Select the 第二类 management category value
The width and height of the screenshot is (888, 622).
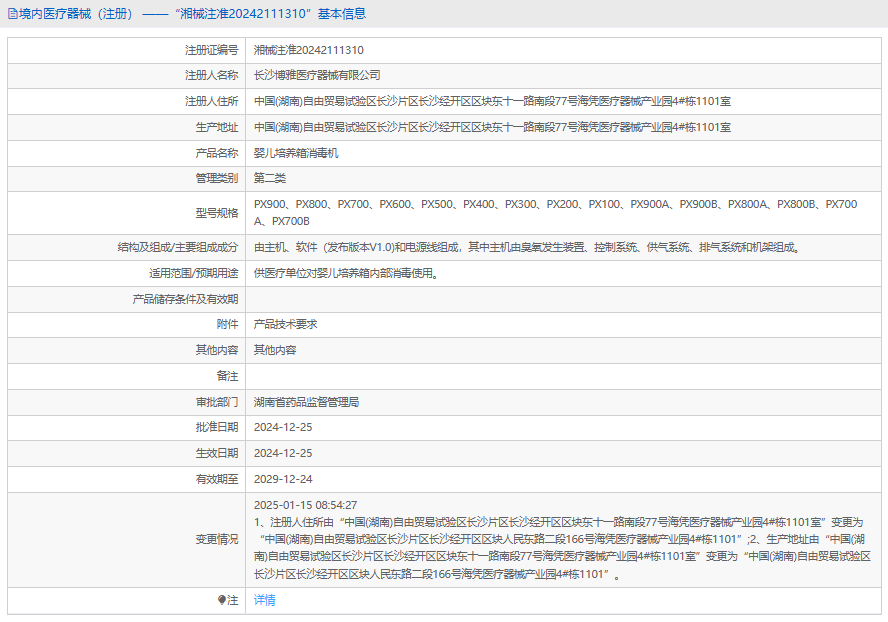[270, 178]
